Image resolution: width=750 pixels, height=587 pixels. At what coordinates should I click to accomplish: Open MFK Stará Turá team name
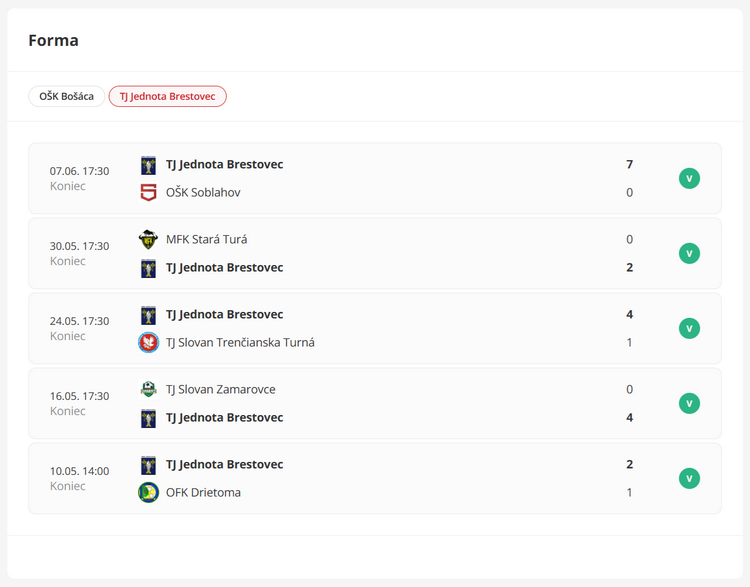coord(207,239)
